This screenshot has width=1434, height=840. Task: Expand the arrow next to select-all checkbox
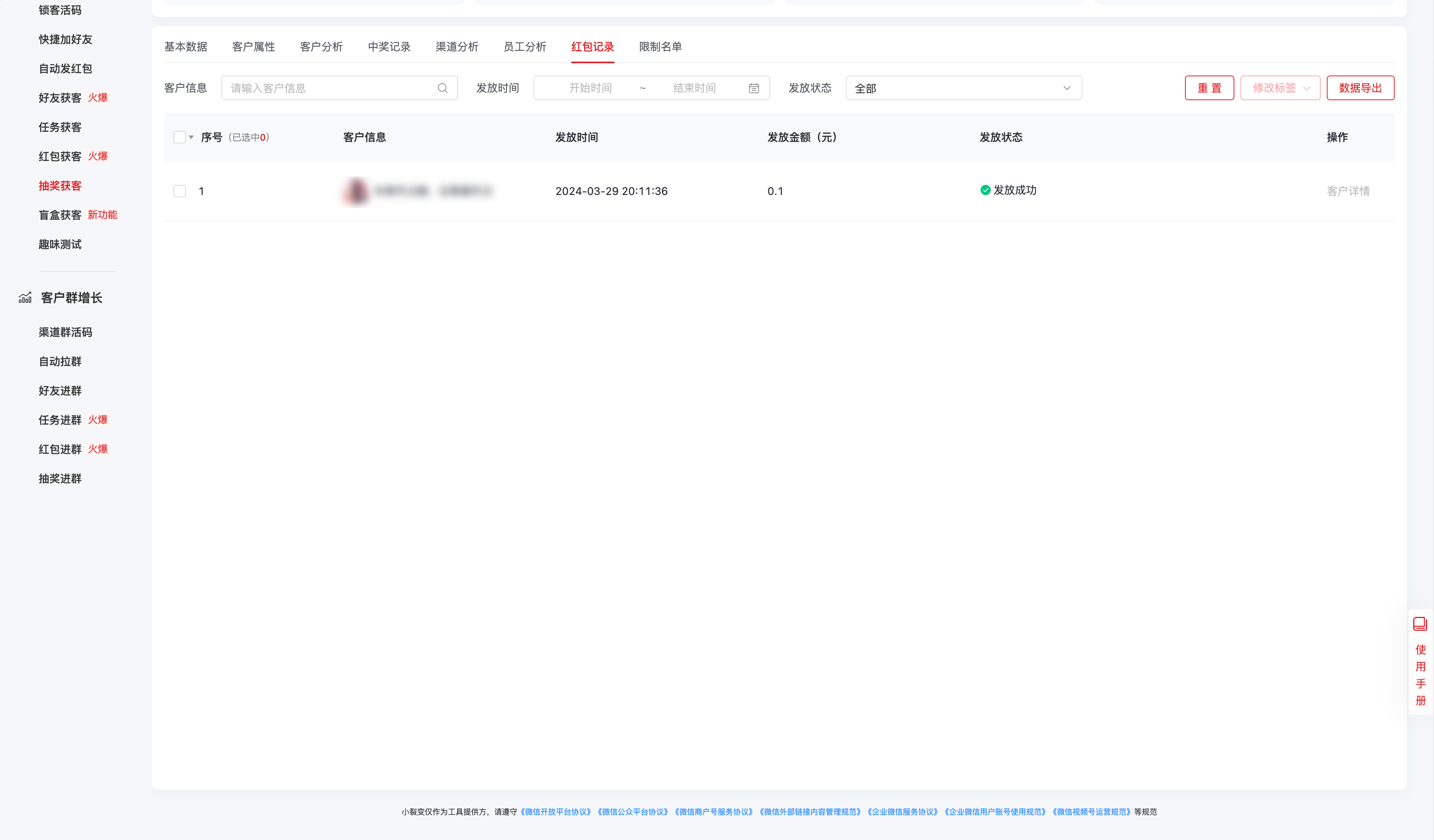coord(191,137)
